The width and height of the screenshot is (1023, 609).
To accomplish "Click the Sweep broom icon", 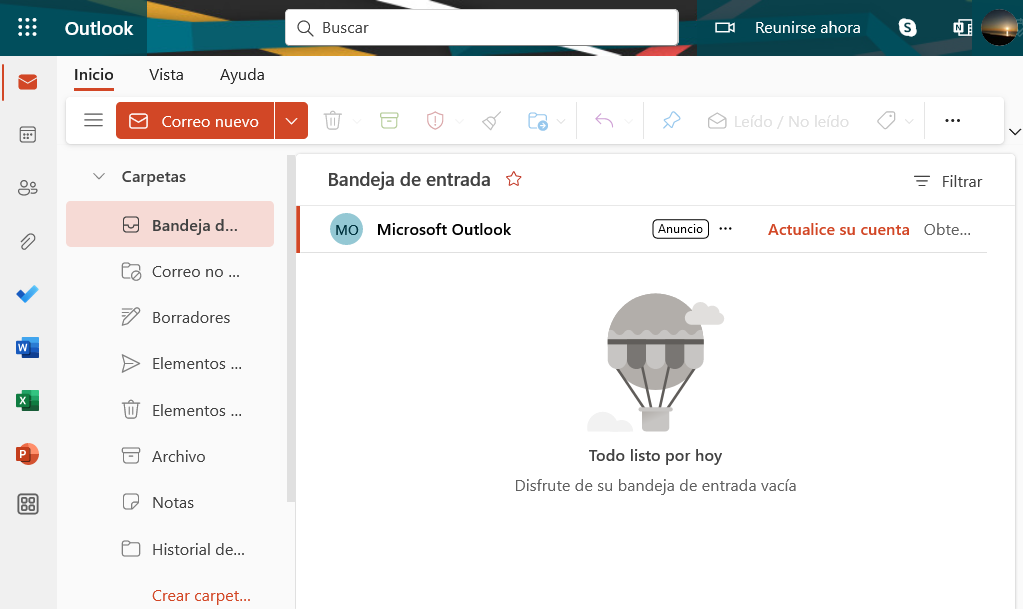I will 491,121.
